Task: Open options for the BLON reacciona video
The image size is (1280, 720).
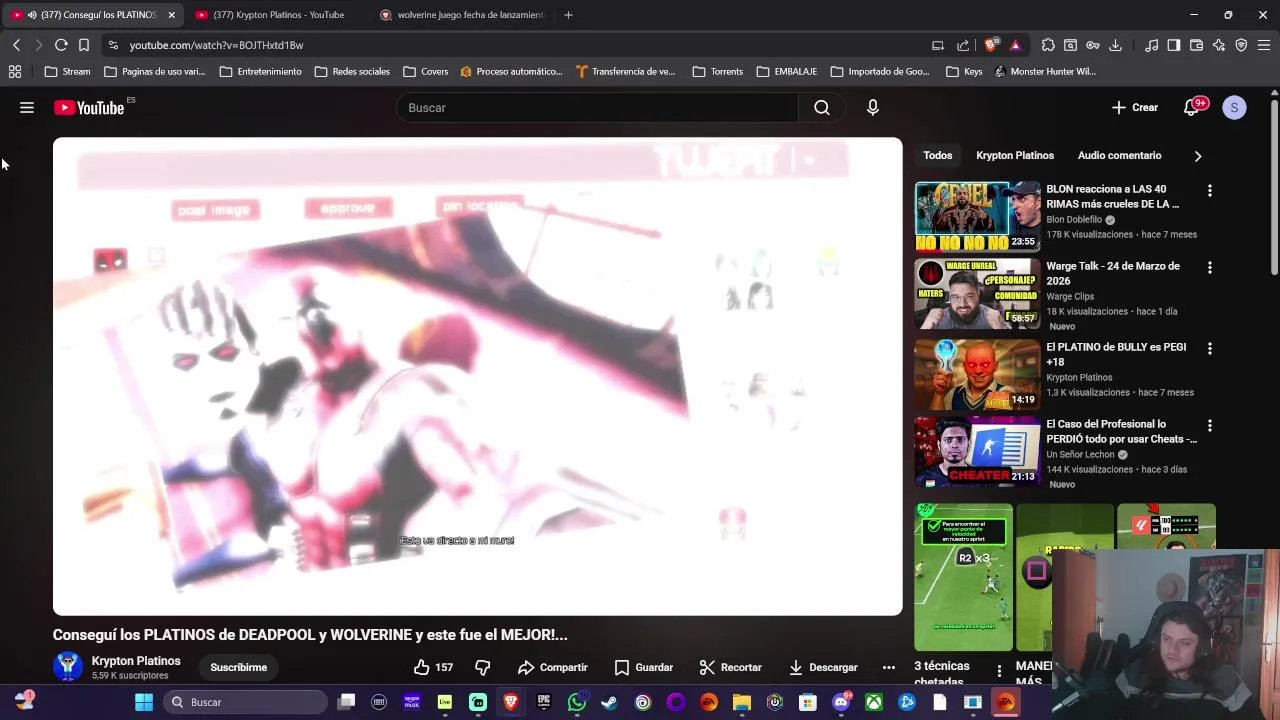Action: pos(1209,190)
